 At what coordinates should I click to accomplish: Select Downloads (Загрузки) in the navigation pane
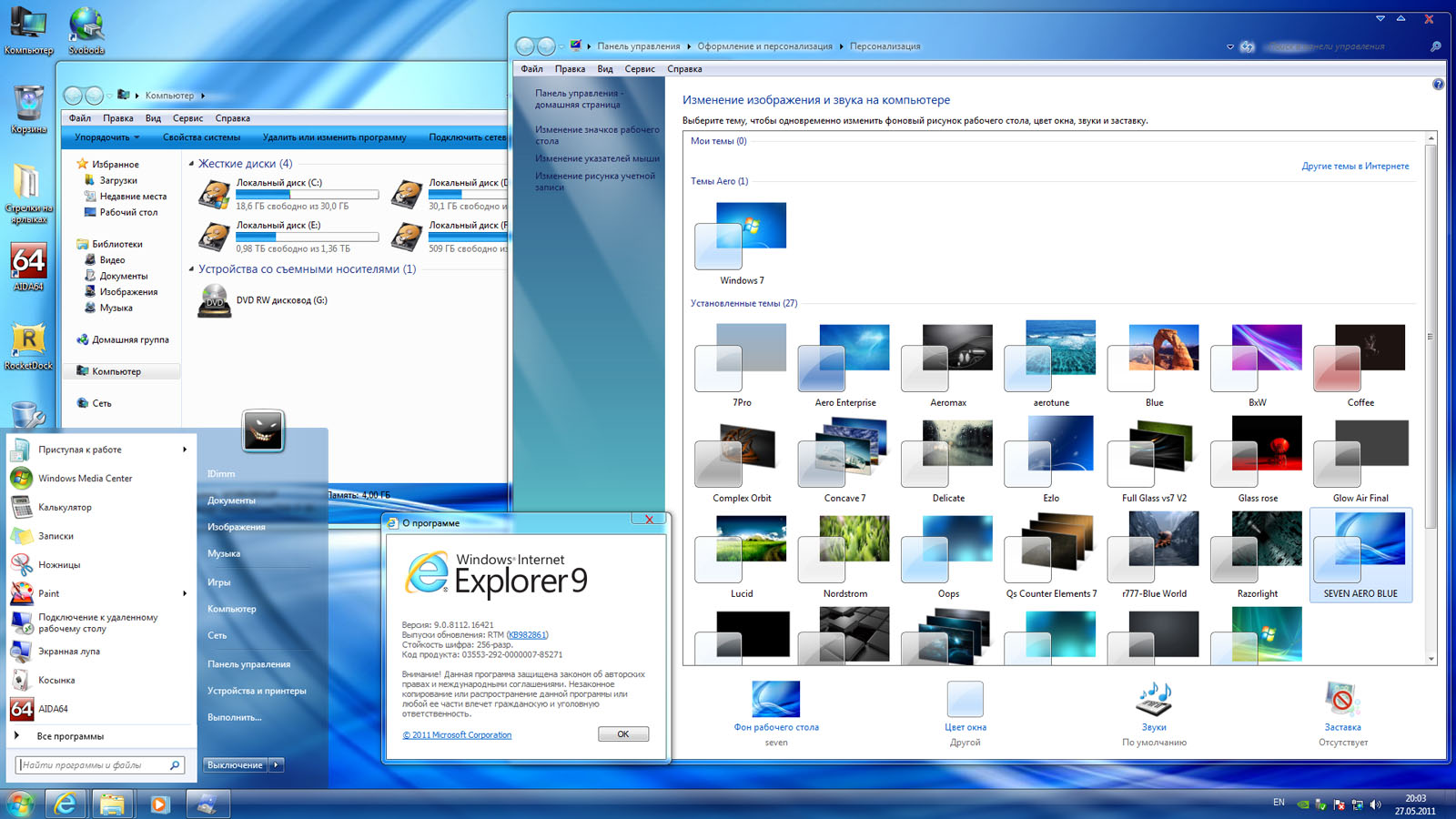(x=118, y=180)
